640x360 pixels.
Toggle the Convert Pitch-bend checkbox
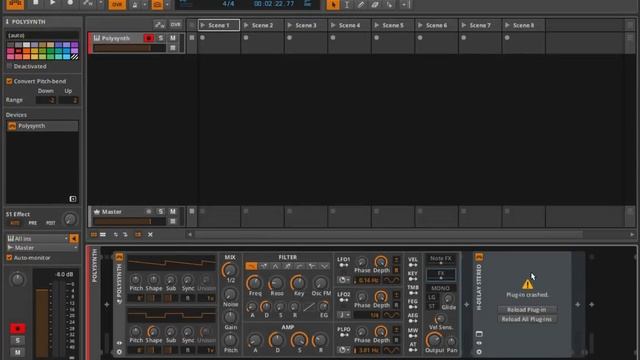tap(9, 81)
